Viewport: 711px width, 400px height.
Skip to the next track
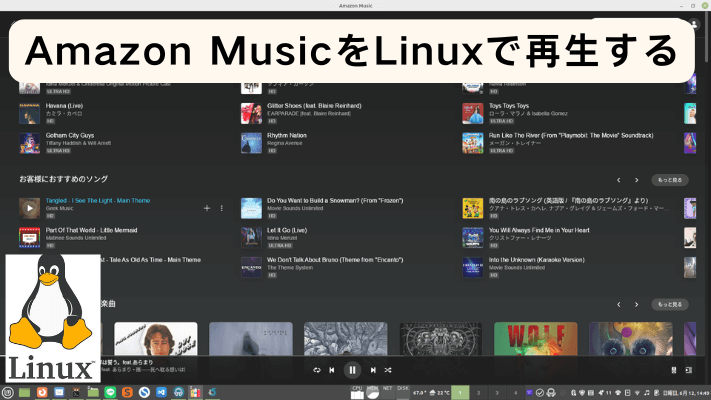click(373, 370)
